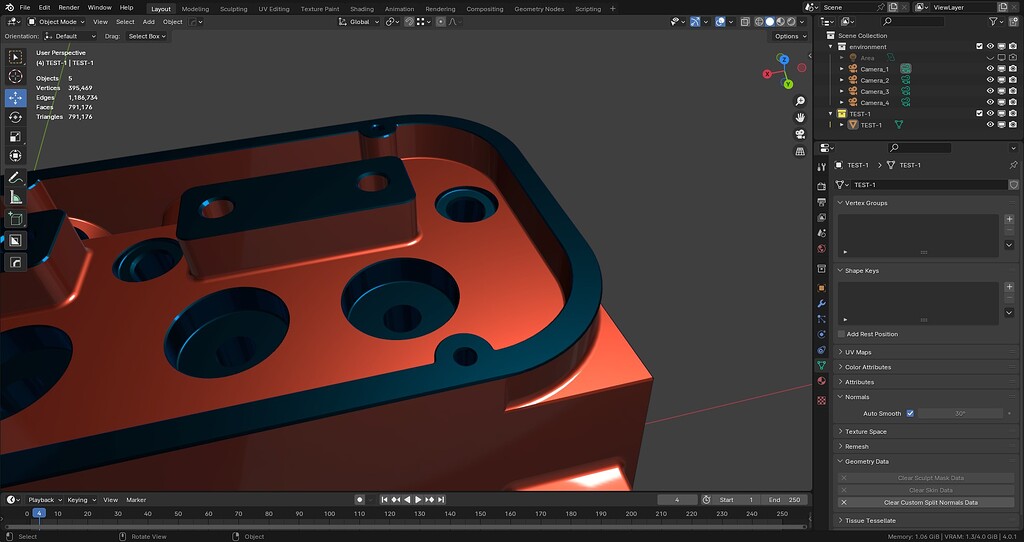Activate the Scale tool

[x=16, y=136]
